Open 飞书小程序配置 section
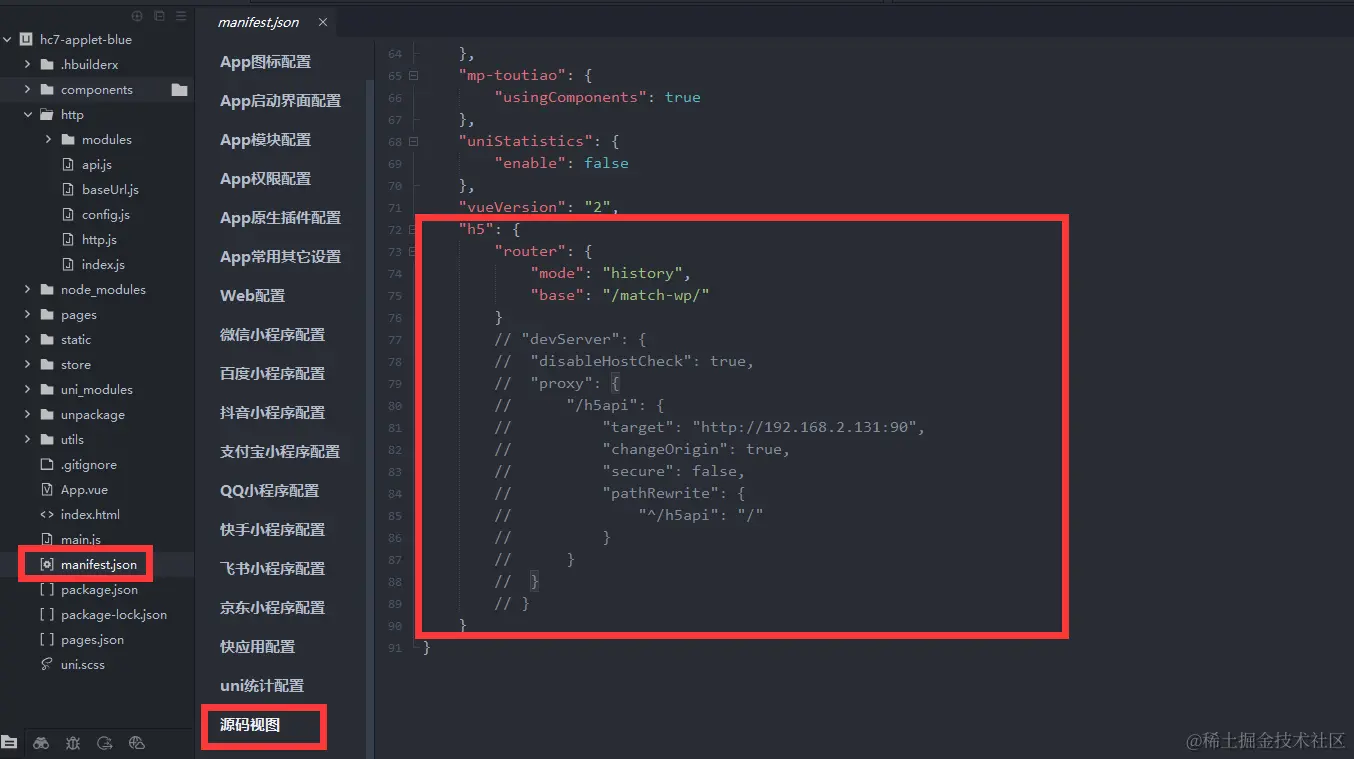The height and width of the screenshot is (759, 1354). pyautogui.click(x=272, y=569)
